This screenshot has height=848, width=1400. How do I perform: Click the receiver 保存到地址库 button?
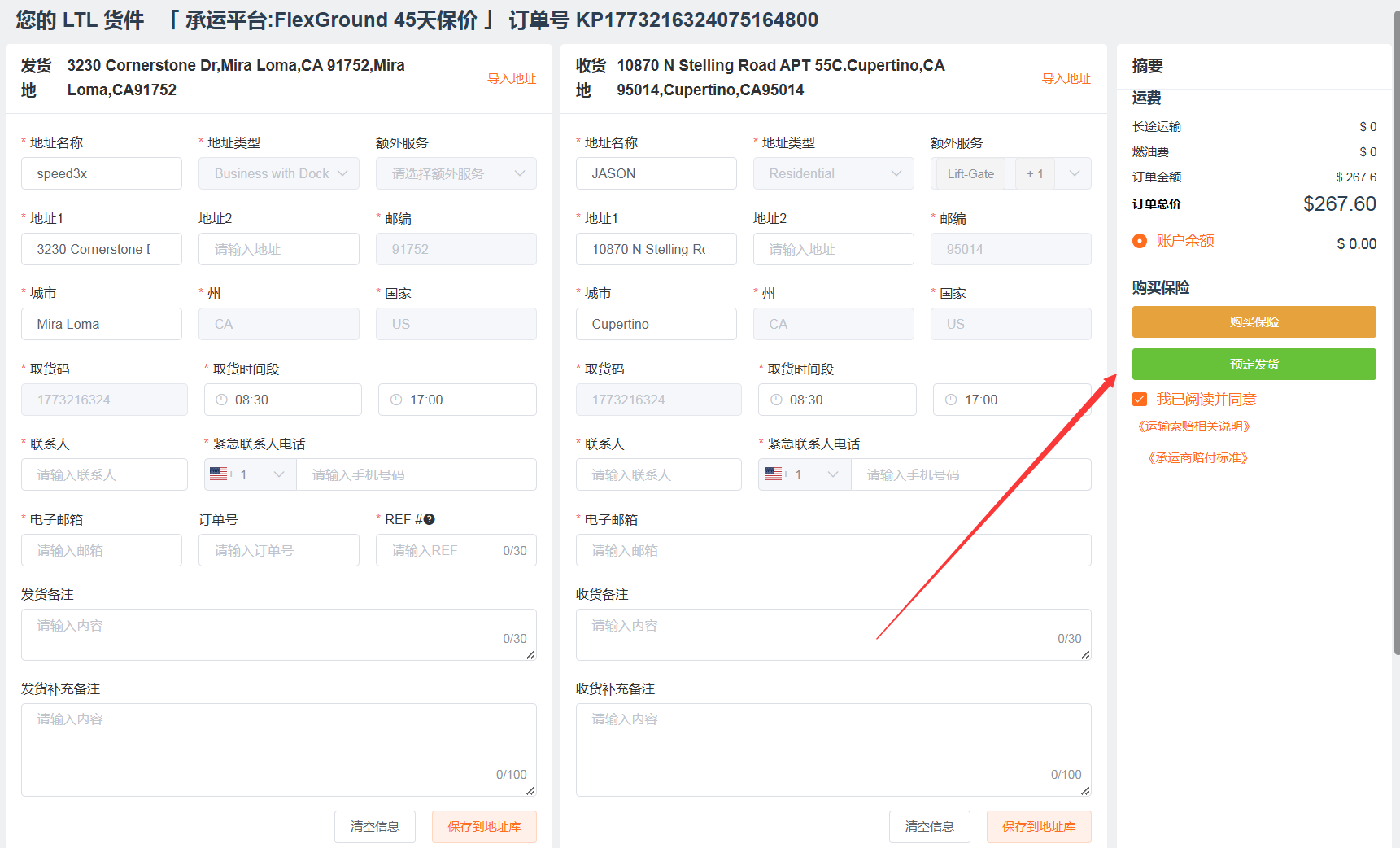[x=1038, y=827]
